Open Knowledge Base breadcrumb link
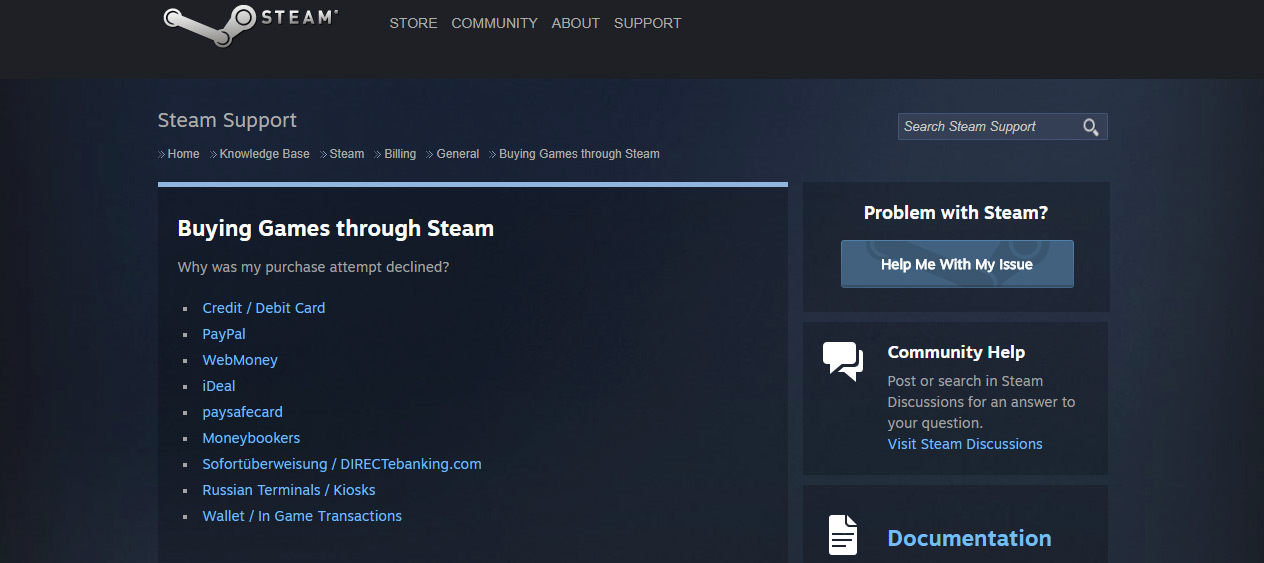Viewport: 1264px width, 563px height. tap(264, 154)
